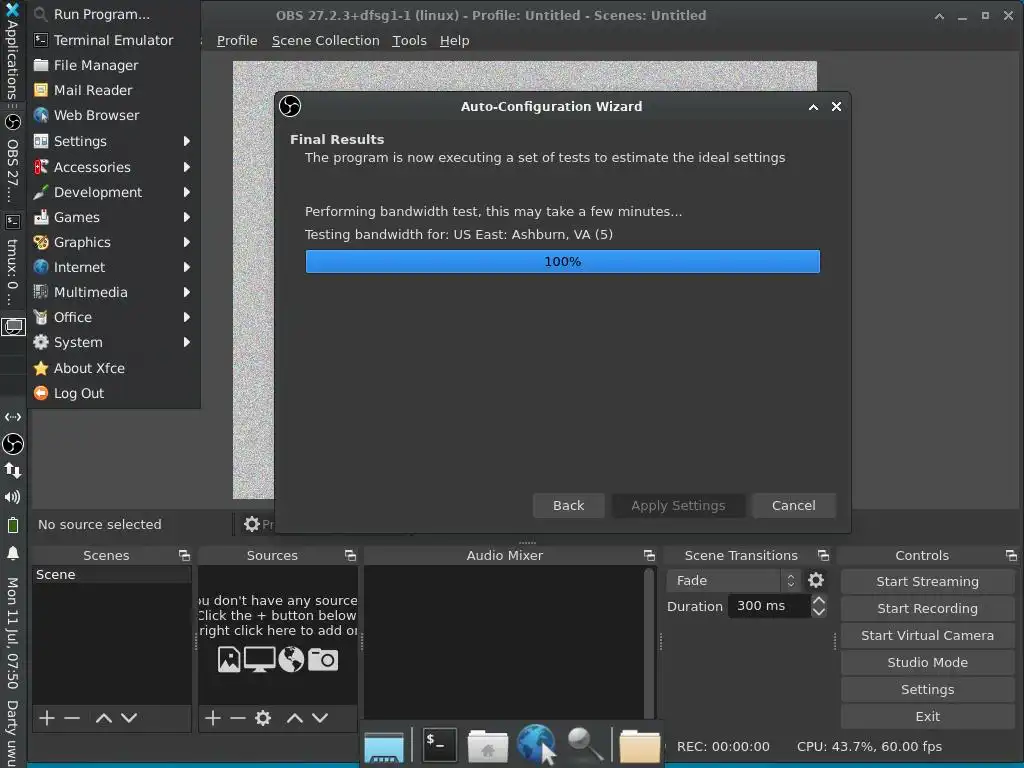Open the magnifier search in bottom dock
Image resolution: width=1024 pixels, height=768 pixels.
(x=584, y=744)
